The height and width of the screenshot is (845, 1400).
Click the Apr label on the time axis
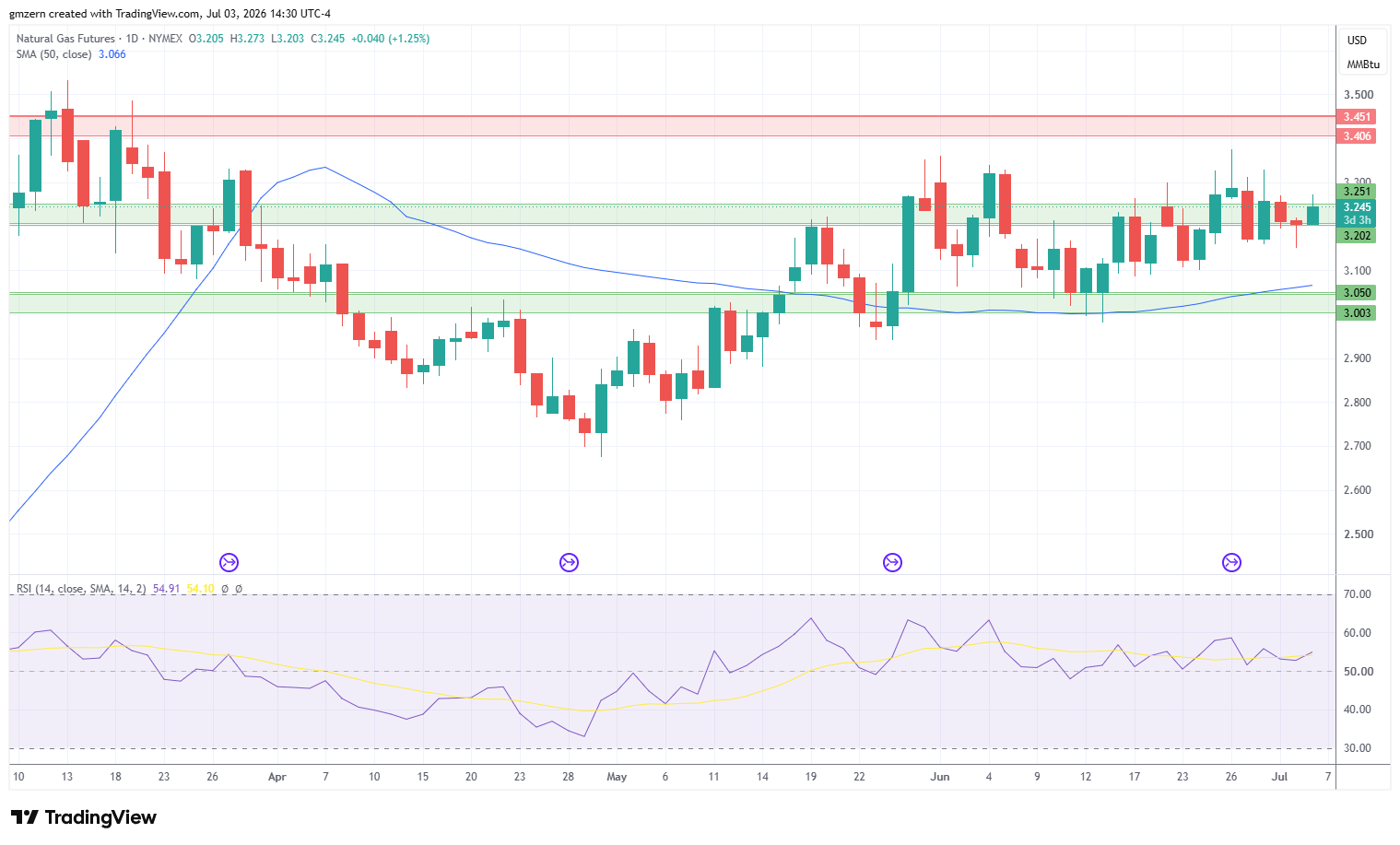(276, 777)
